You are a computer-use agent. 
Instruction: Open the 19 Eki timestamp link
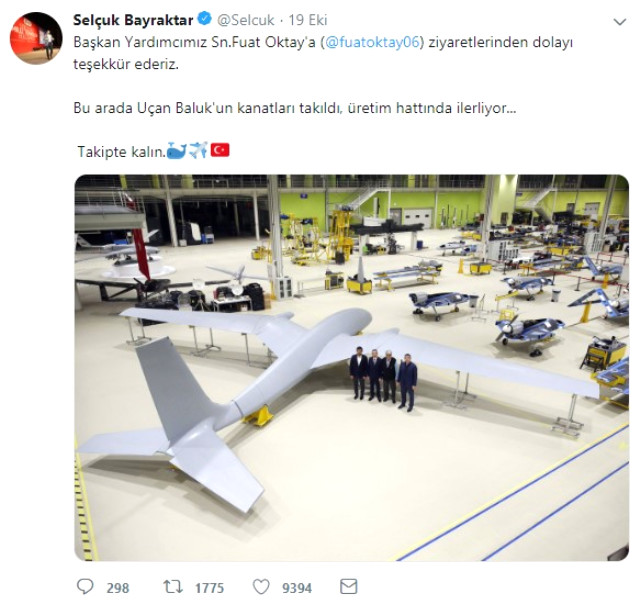(308, 20)
